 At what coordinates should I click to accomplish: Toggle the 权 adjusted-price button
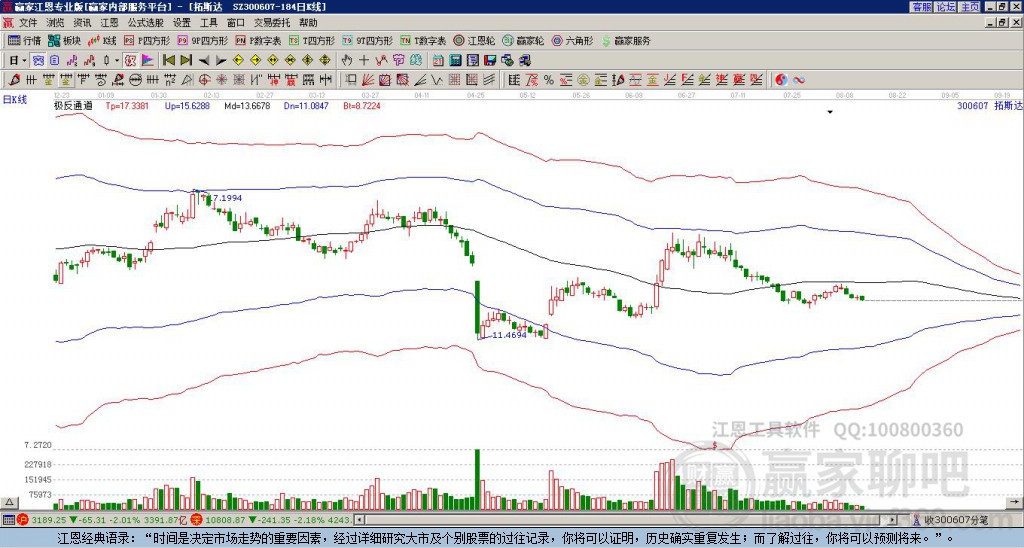(x=130, y=61)
